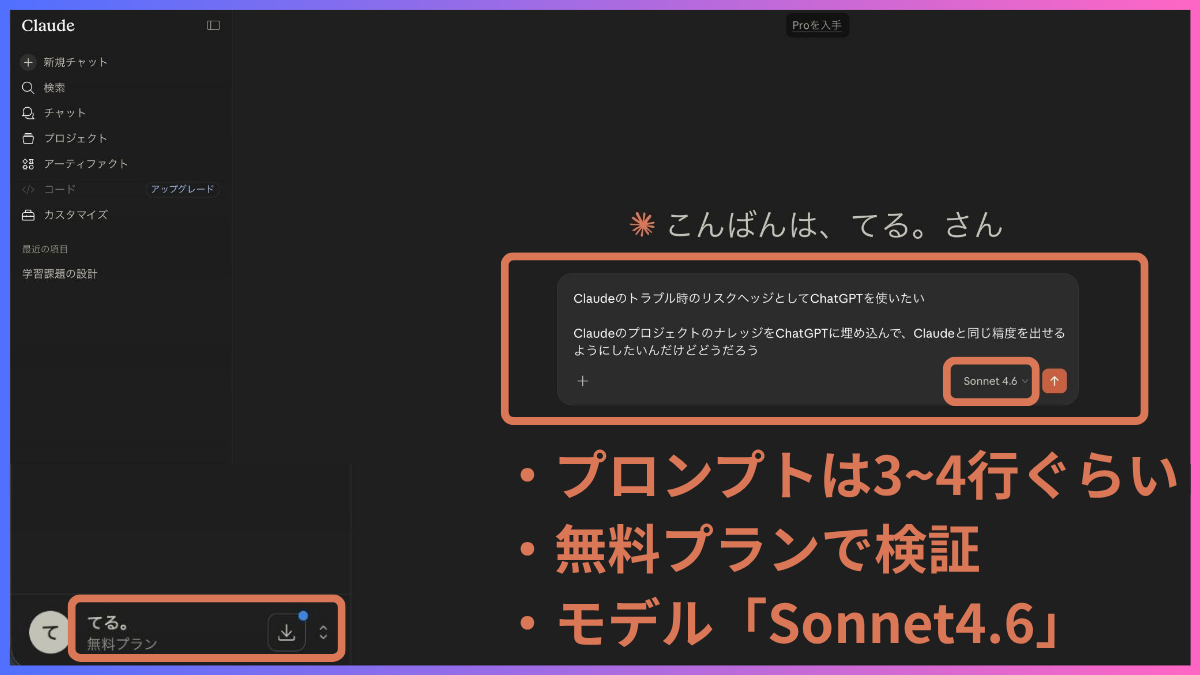This screenshot has width=1200, height=675.
Task: Click the code brackets icon
Action: (28, 189)
